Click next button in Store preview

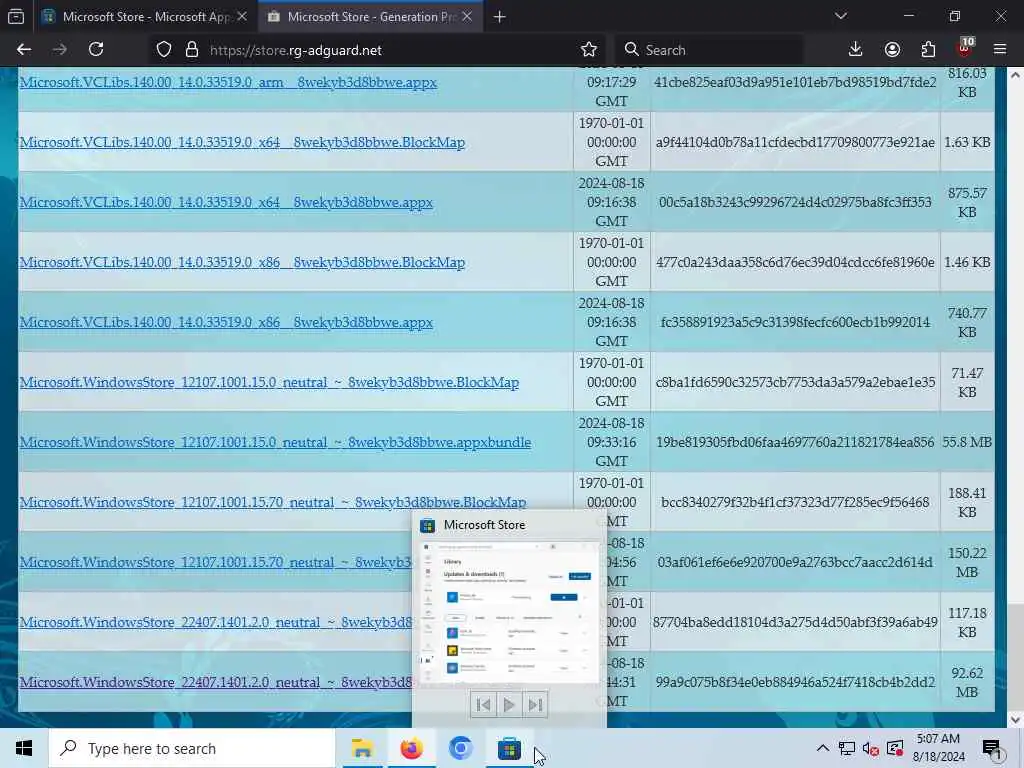tap(536, 705)
